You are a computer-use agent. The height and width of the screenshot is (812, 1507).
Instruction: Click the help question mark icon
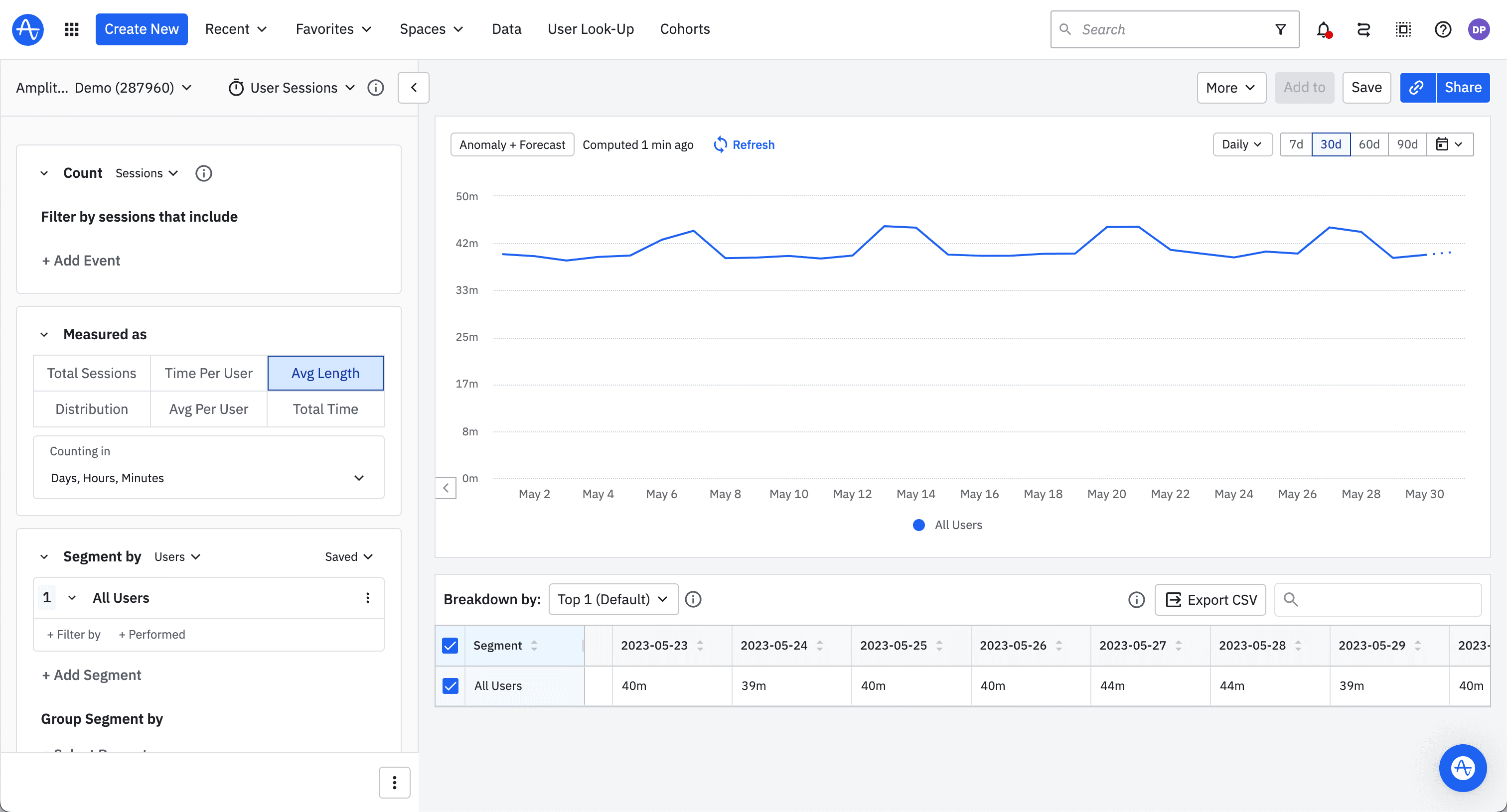1443,29
